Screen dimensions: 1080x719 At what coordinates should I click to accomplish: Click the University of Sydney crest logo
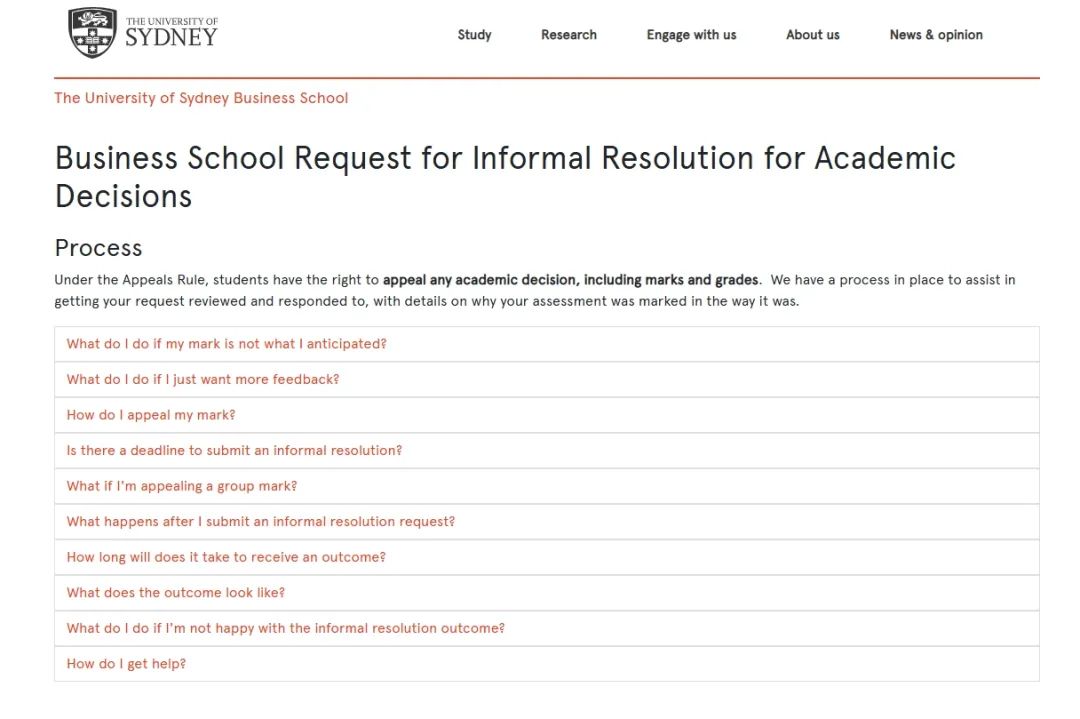click(92, 32)
